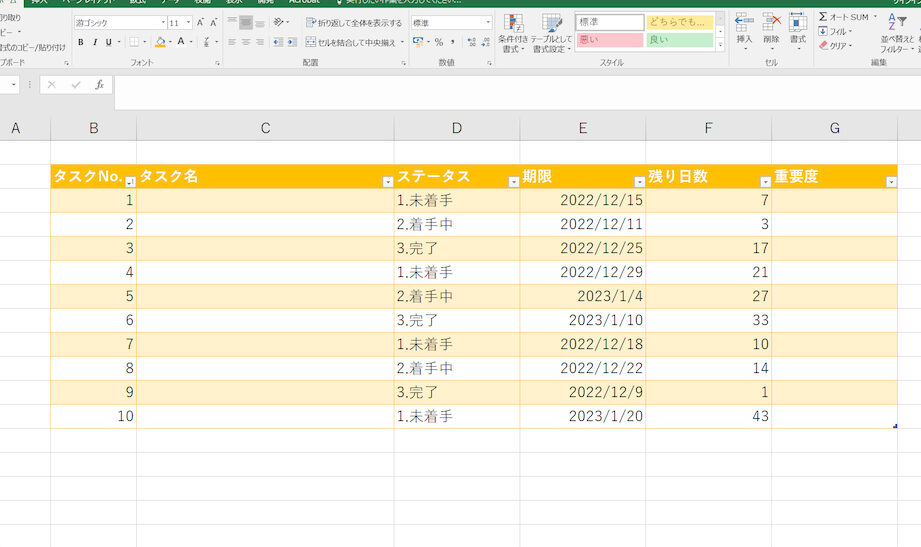Open 並べ替えとフィルター menu
Viewport: 921px width, 547px height.
(897, 33)
